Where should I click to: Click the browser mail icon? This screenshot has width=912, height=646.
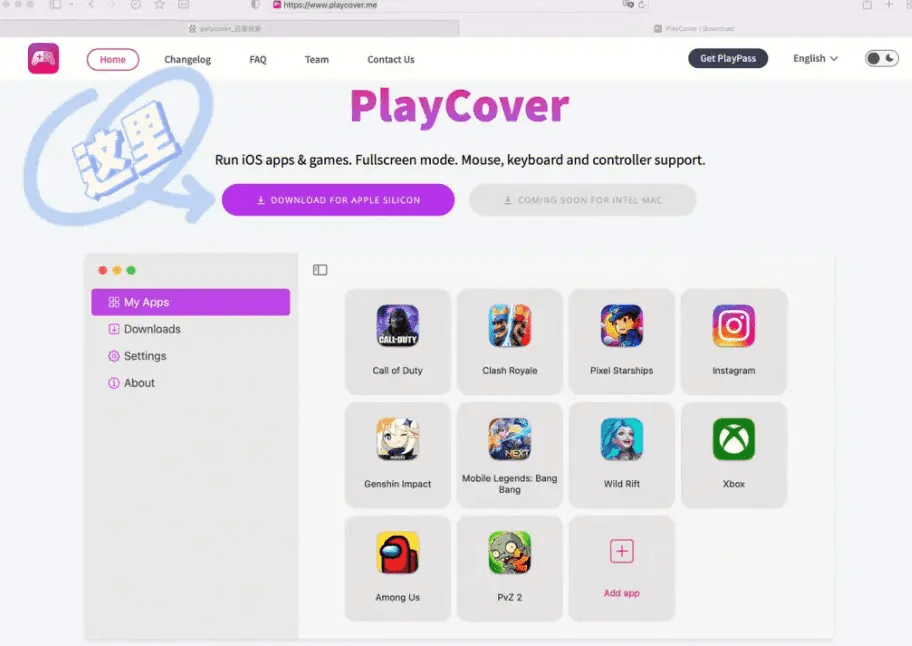(183, 5)
